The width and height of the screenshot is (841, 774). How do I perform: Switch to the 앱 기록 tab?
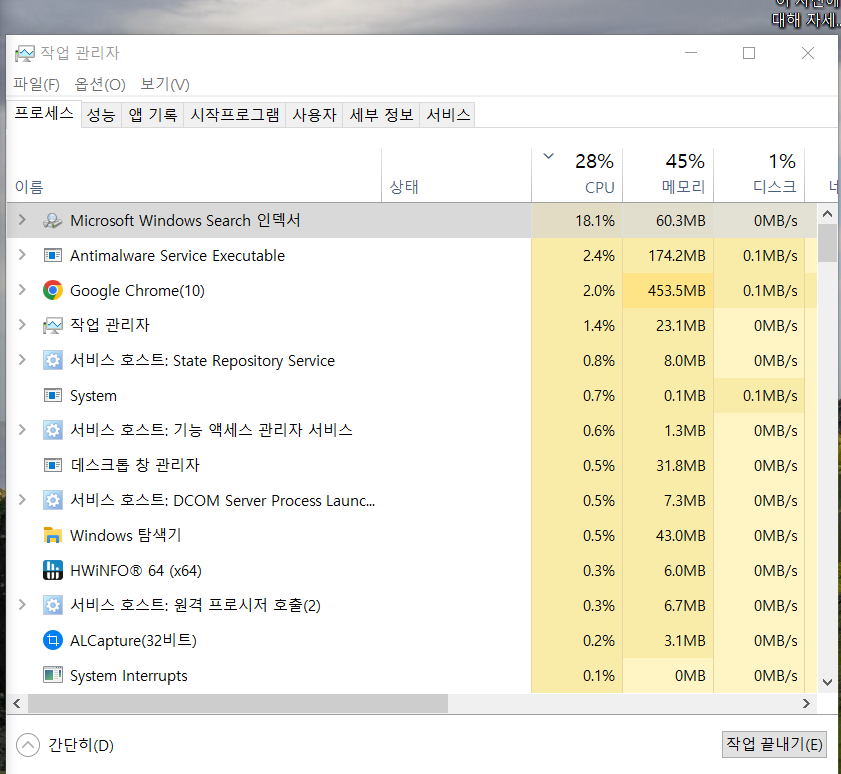153,115
